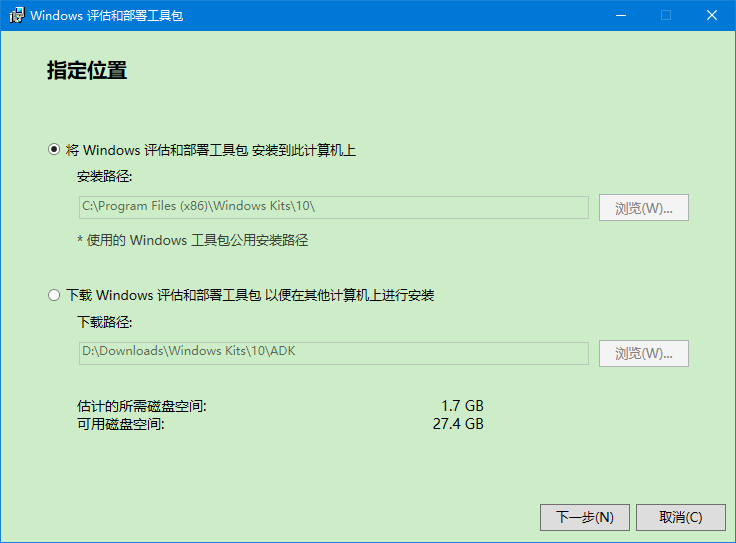Click 浏览(W)... button beside download path
The image size is (736, 543).
[644, 353]
